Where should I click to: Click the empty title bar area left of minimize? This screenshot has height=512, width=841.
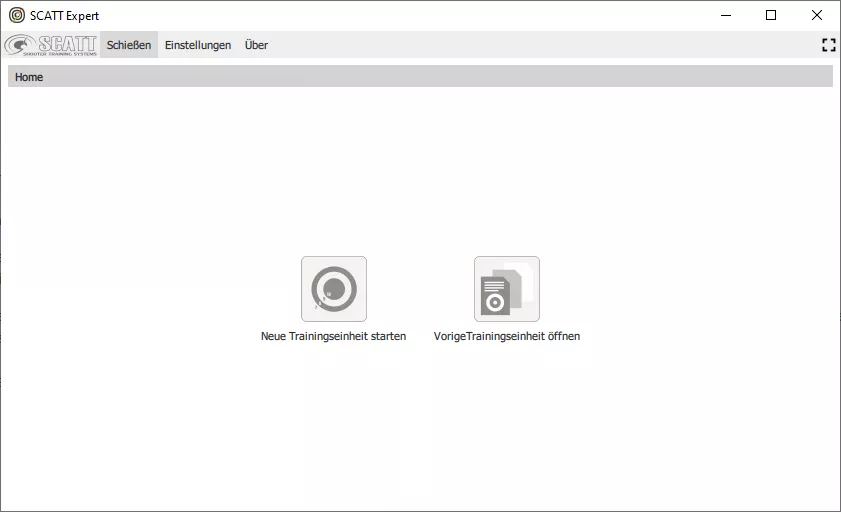point(400,15)
